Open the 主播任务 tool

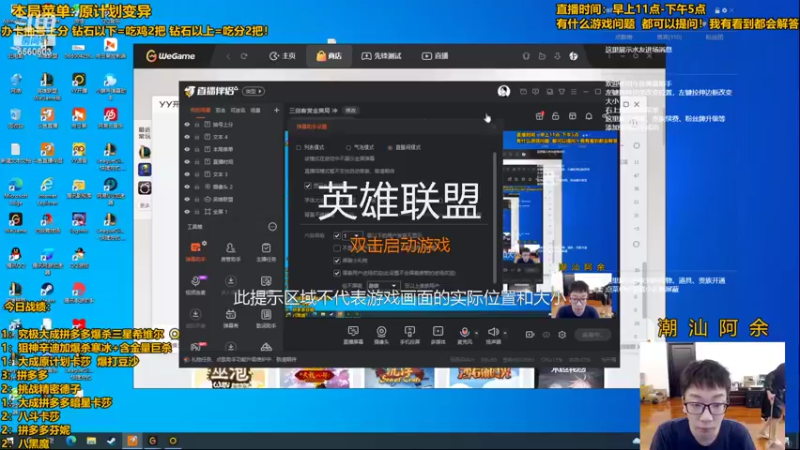(x=266, y=252)
